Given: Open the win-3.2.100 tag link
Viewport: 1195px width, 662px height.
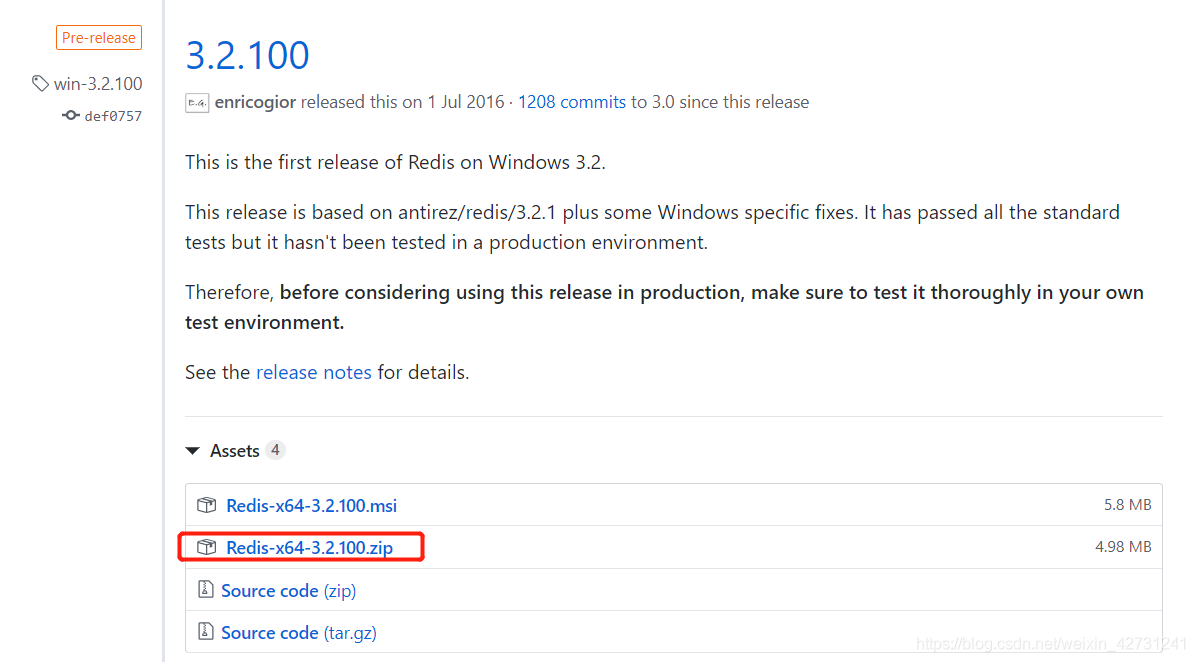Looking at the screenshot, I should click(x=98, y=83).
